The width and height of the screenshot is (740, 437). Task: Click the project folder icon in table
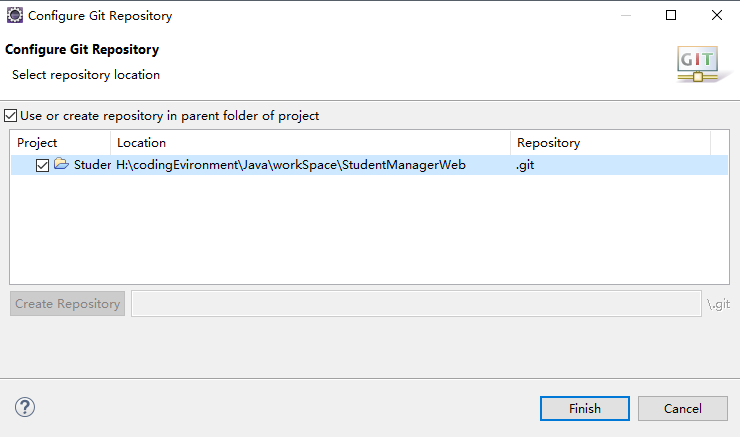[61, 164]
